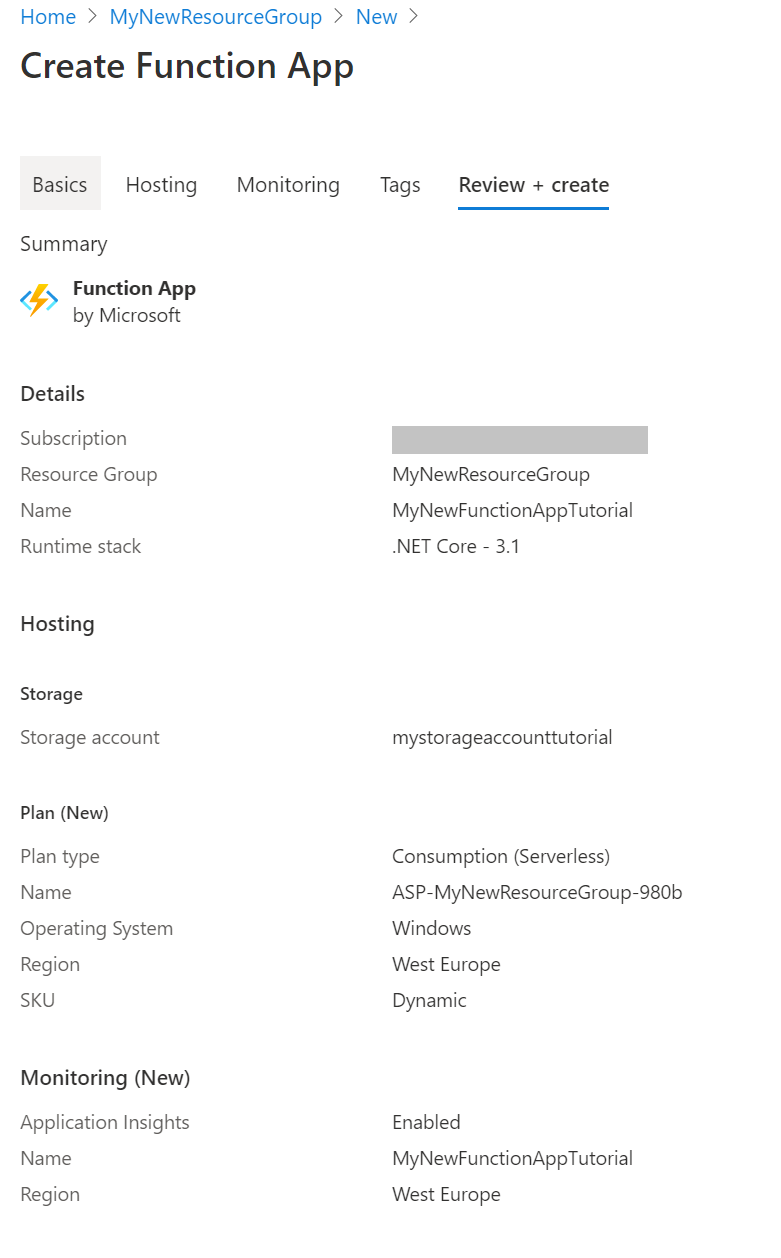781x1258 pixels.
Task: Click the Enabled Application Insights value
Action: pyautogui.click(x=426, y=1122)
